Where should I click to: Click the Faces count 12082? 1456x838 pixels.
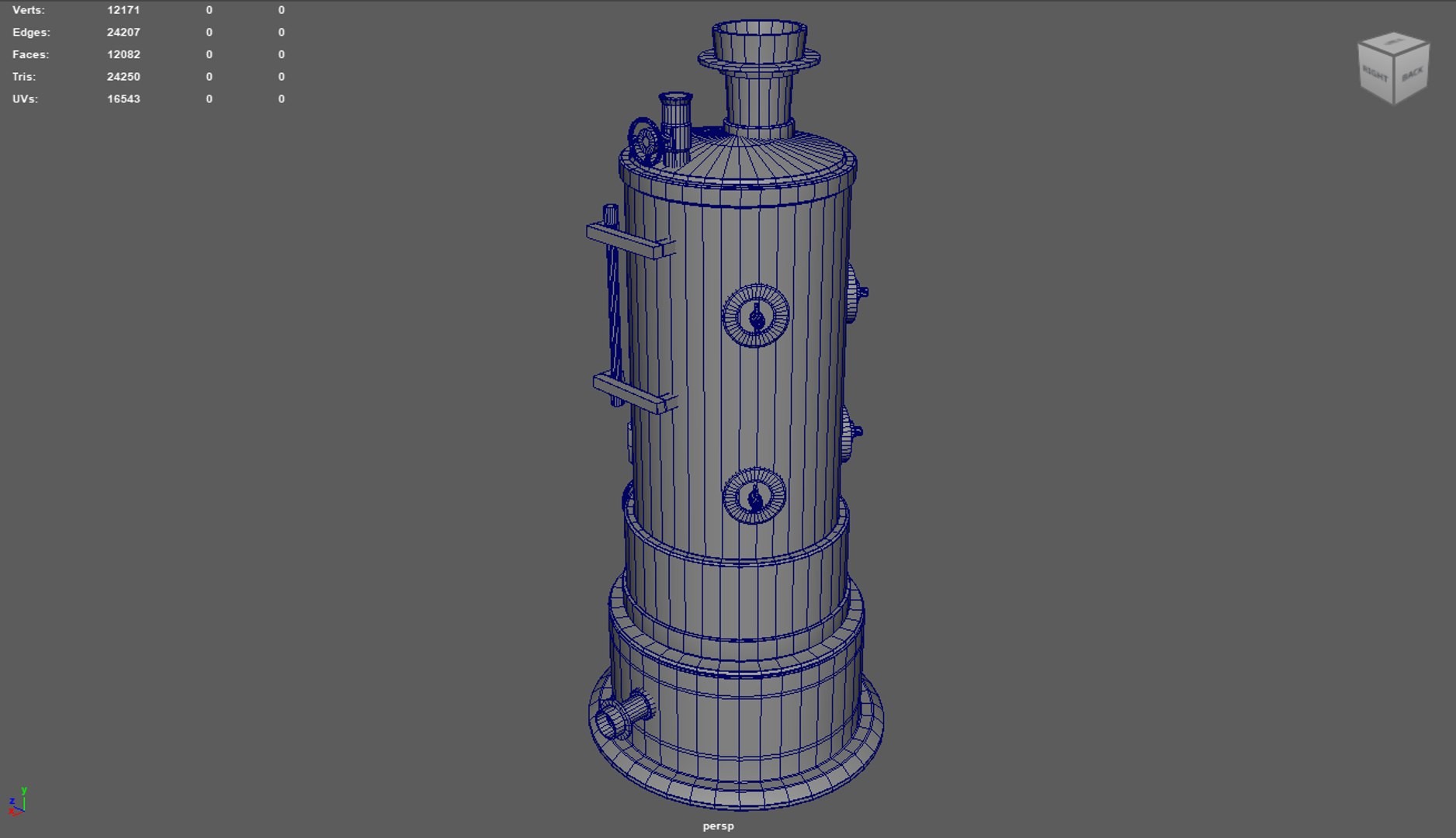coord(123,54)
